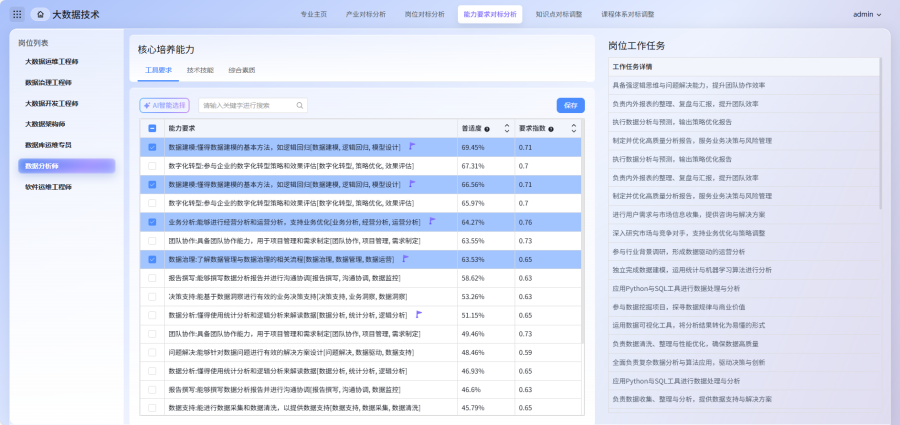Viewport: 900px width, 425px height.
Task: Open the admin user dropdown
Action: [x=866, y=14]
